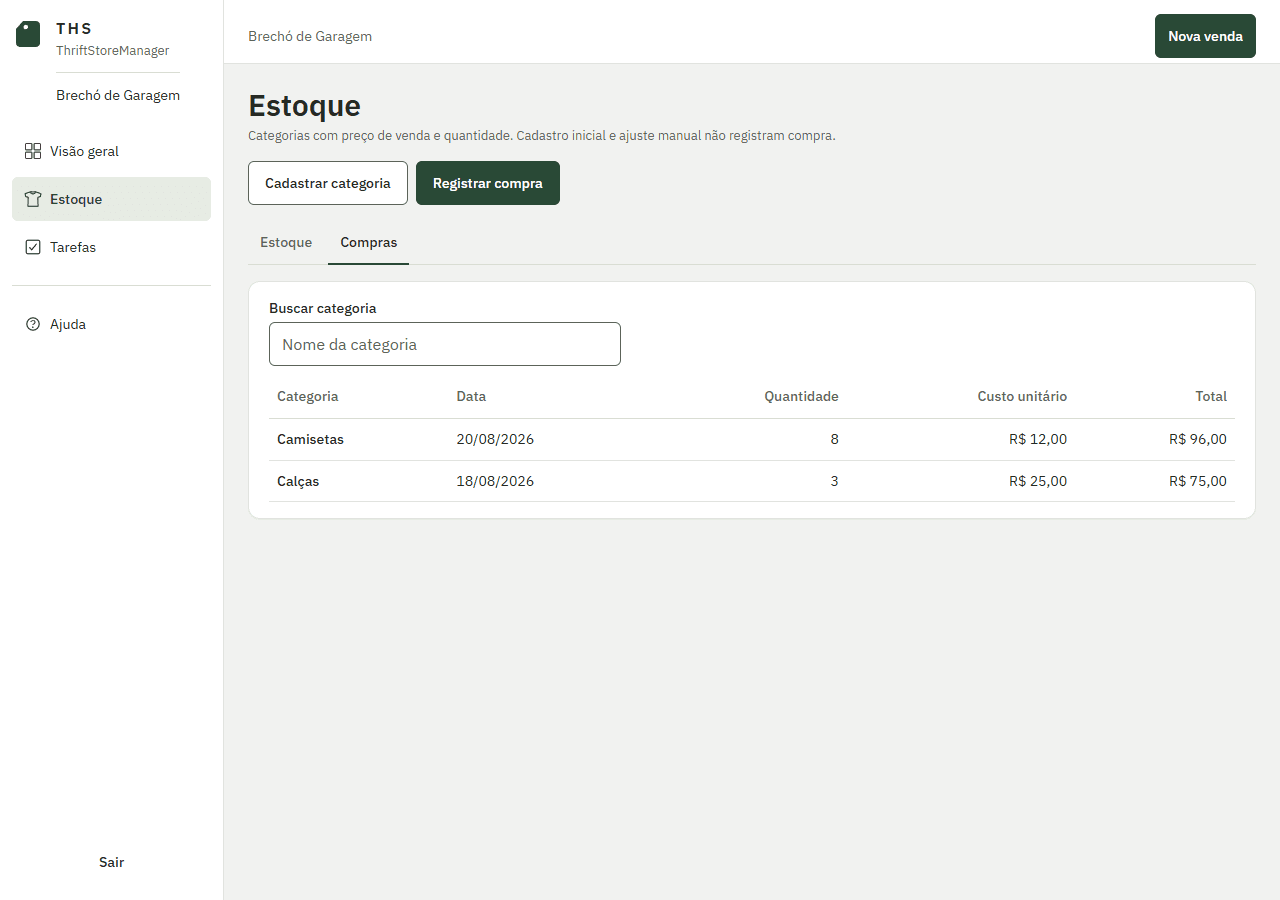Click Brechó de Garagem store name in sidebar
The image size is (1280, 900).
point(118,95)
